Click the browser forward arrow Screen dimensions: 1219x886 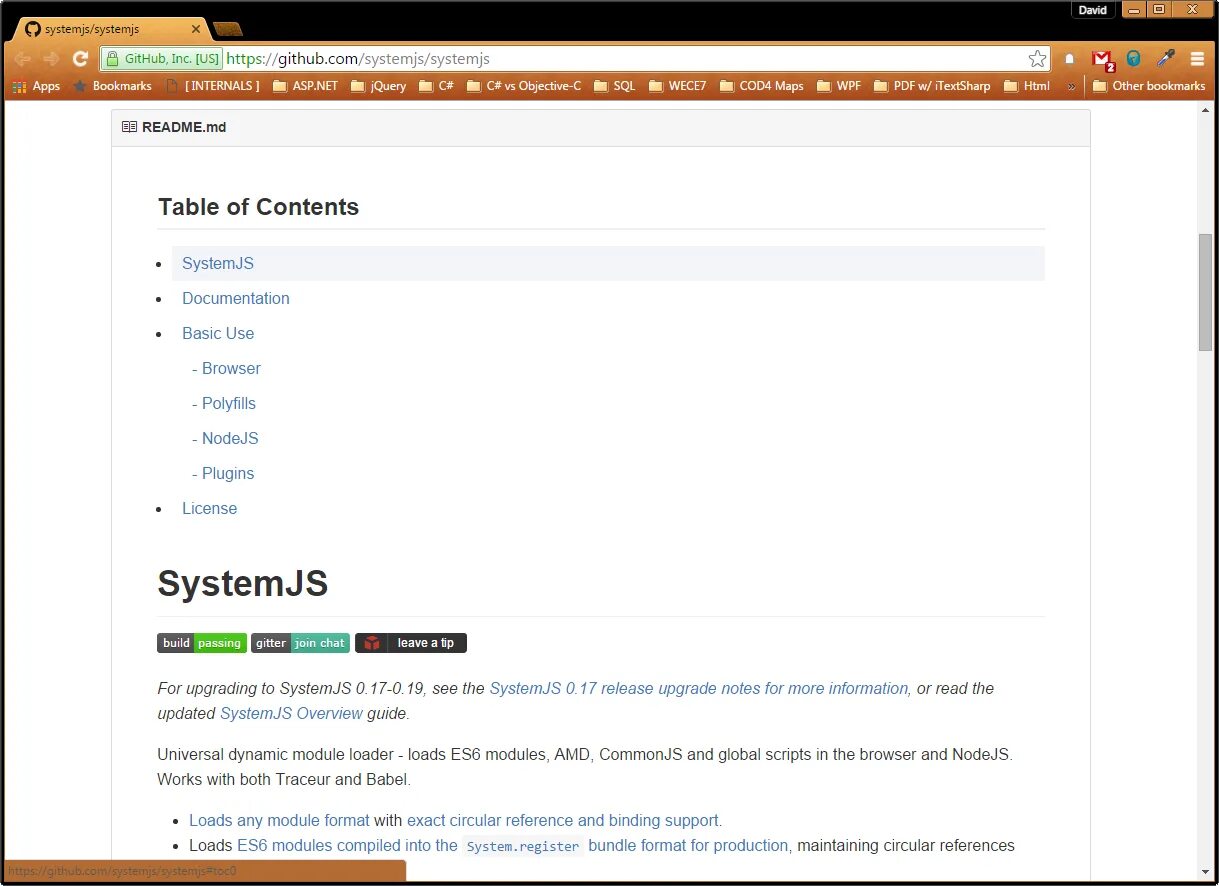click(51, 59)
